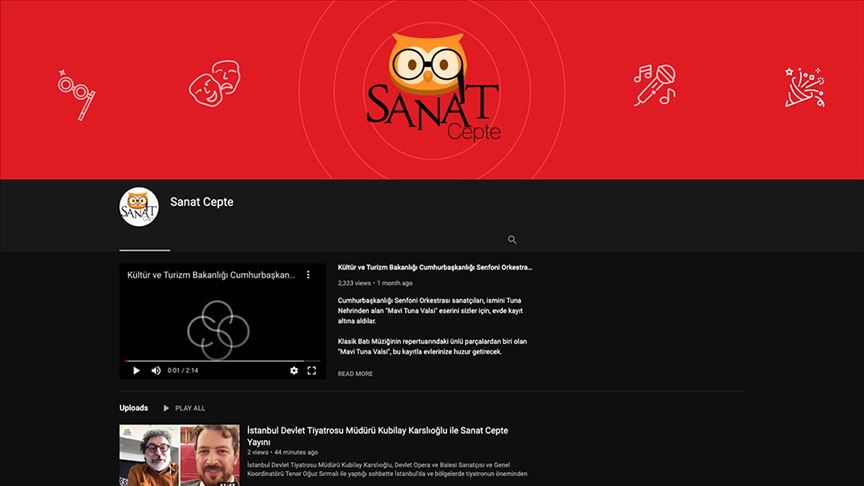Click the microphone icon in the banner
The height and width of the screenshot is (486, 864).
(653, 86)
